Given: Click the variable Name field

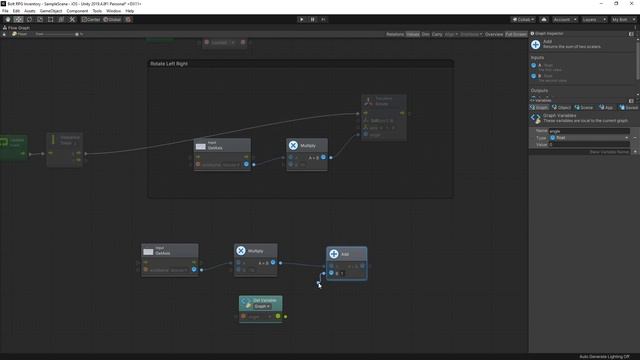Looking at the screenshot, I should (589, 131).
